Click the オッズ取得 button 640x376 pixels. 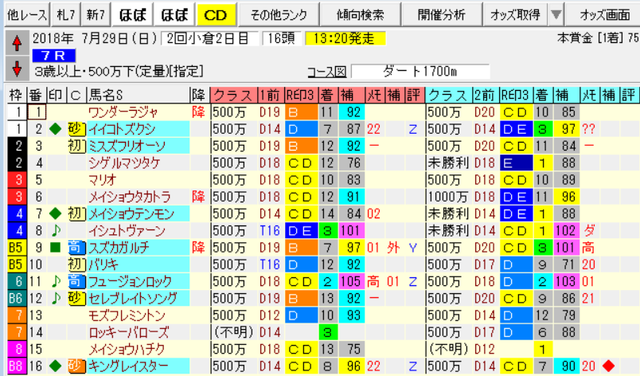click(515, 15)
